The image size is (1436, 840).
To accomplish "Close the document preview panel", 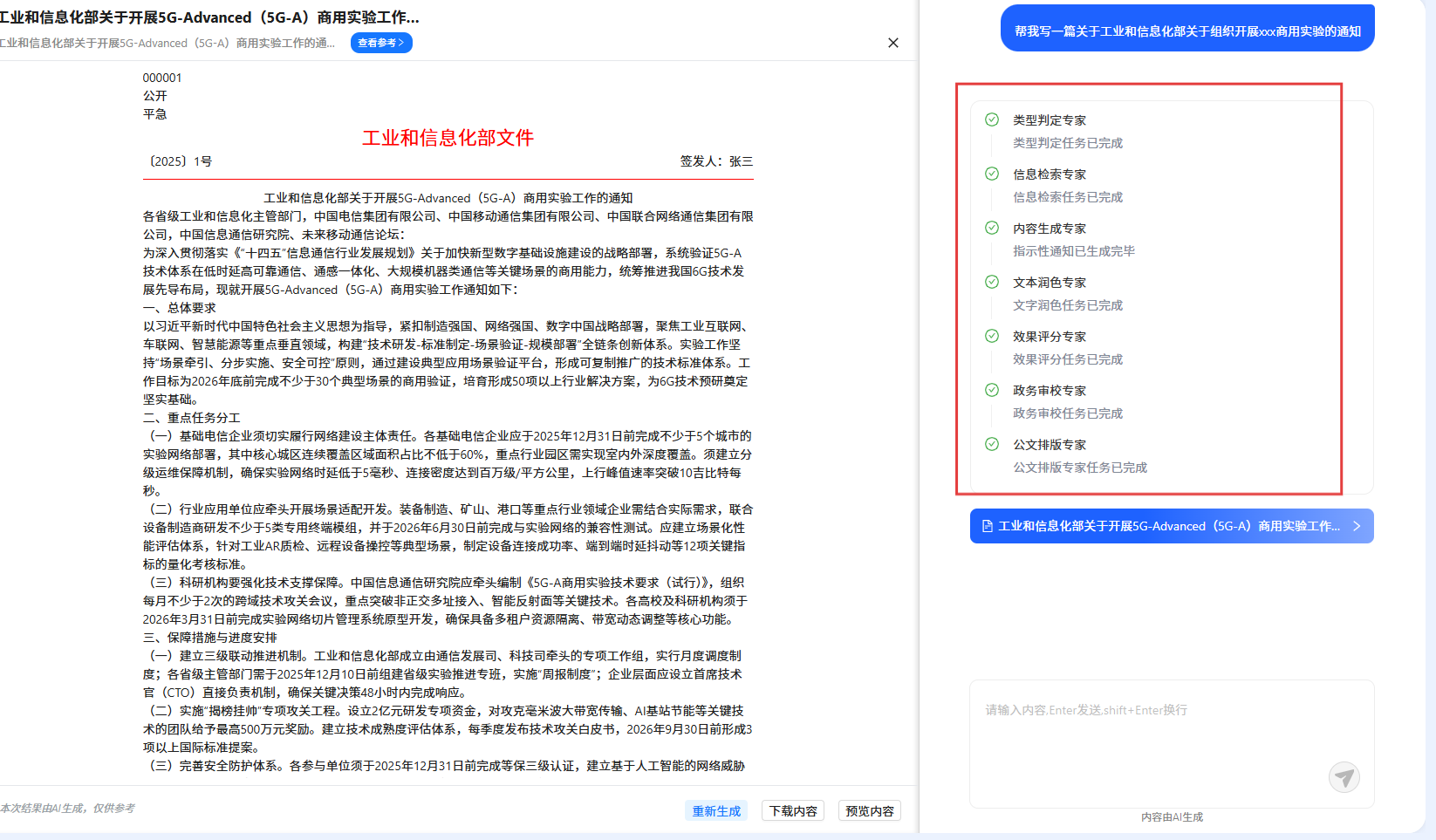I will pos(892,43).
